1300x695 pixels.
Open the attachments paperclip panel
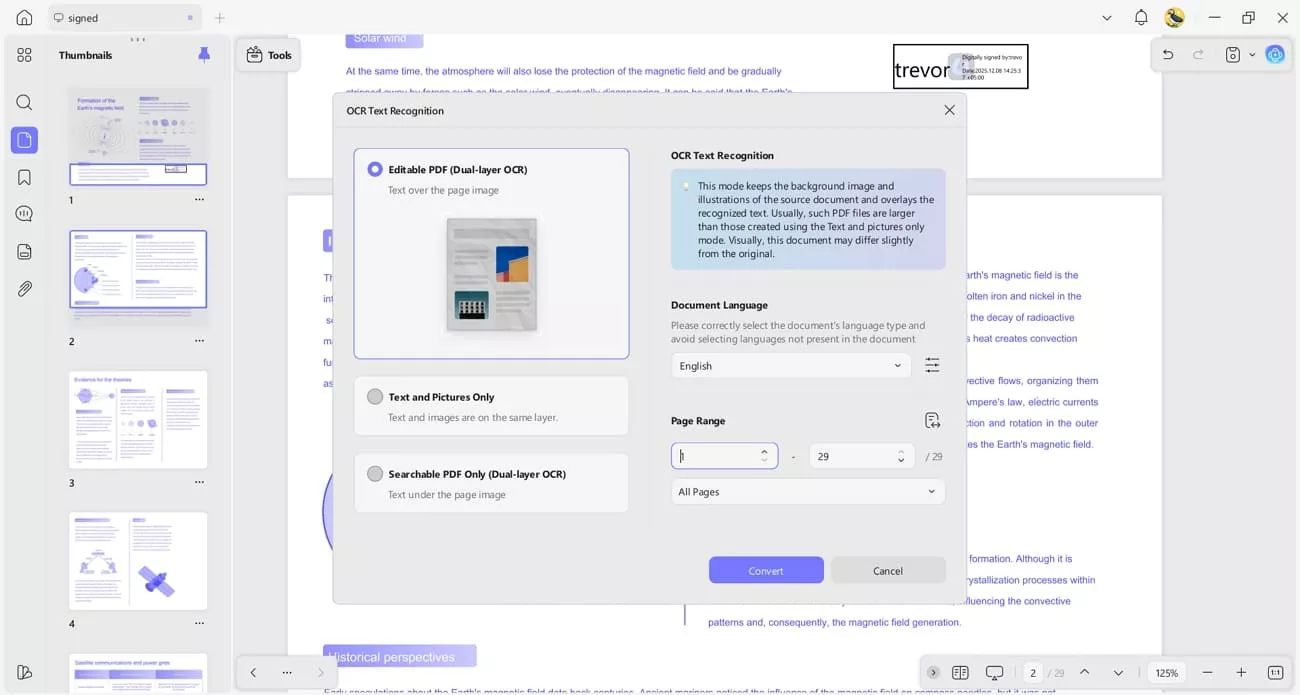24,289
